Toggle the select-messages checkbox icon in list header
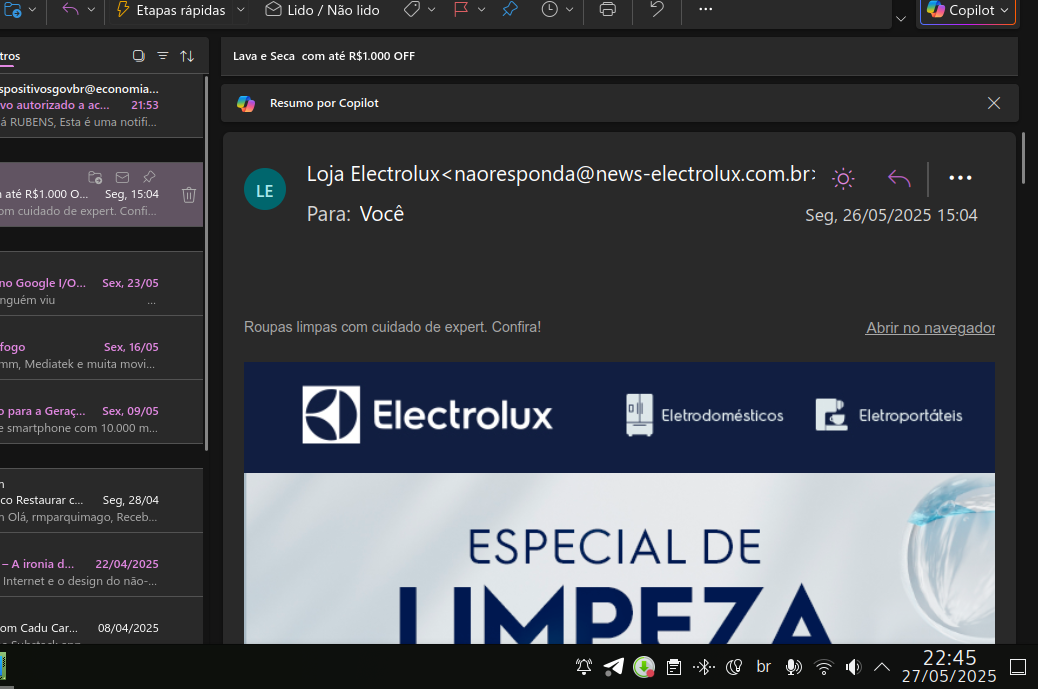The height and width of the screenshot is (689, 1038). tap(139, 56)
